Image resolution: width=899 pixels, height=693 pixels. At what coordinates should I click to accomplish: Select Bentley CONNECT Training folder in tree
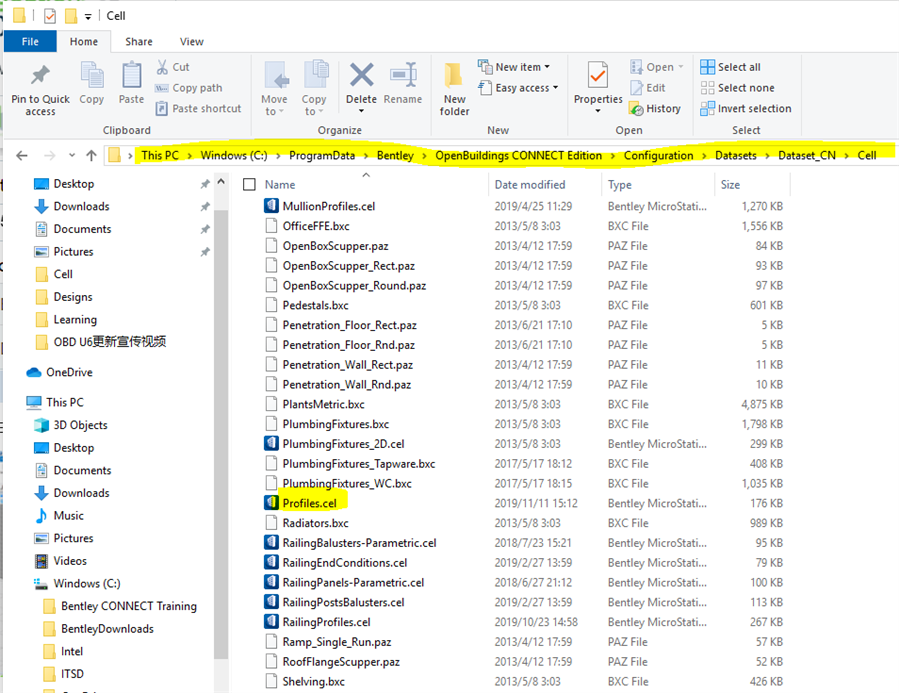(x=128, y=606)
